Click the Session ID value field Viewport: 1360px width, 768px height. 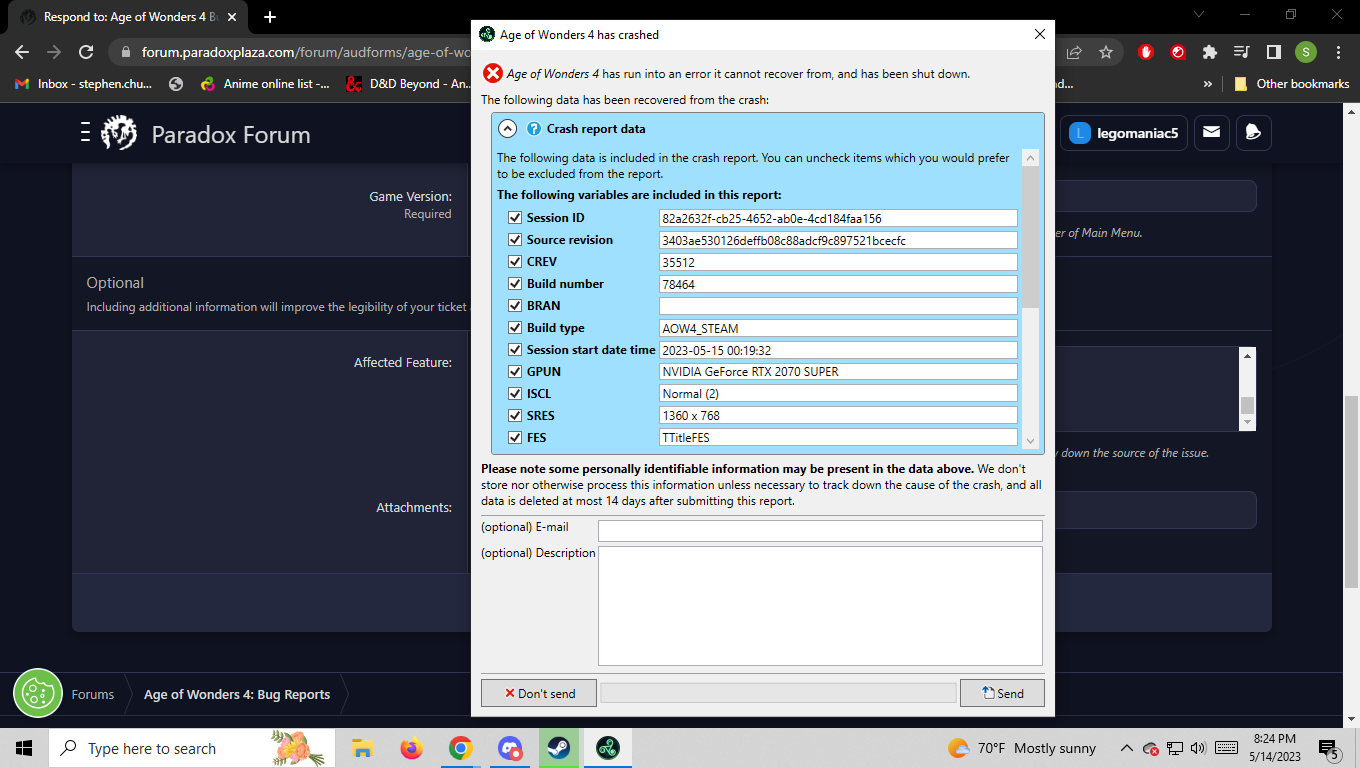[838, 218]
